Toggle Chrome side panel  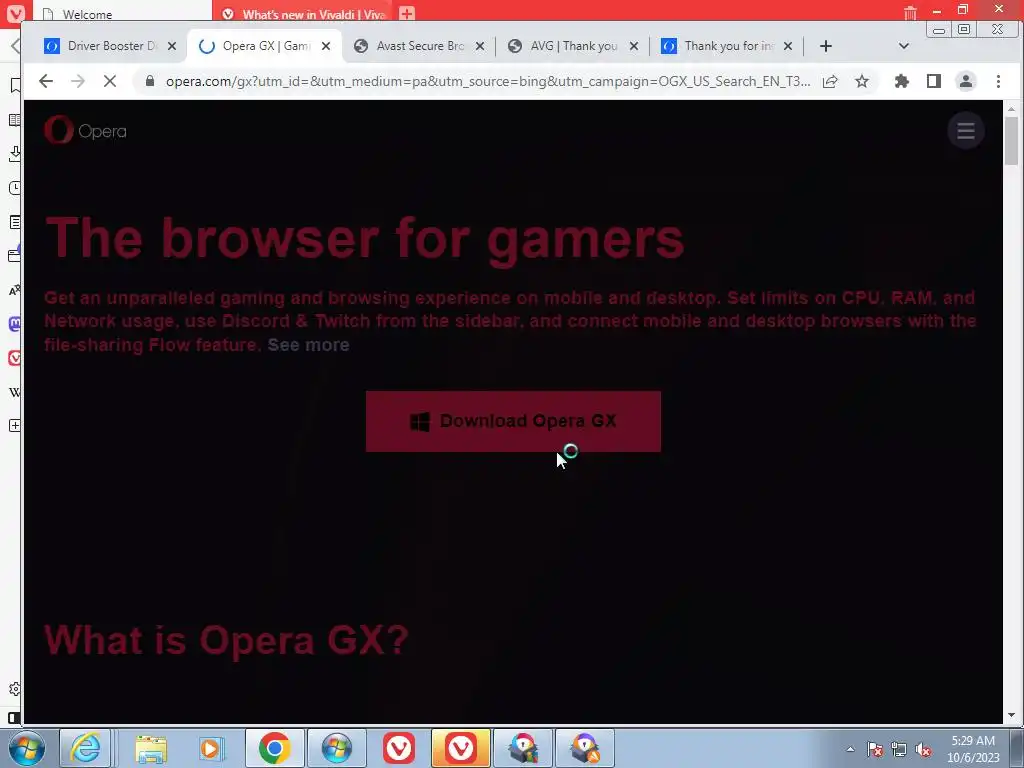tap(934, 81)
